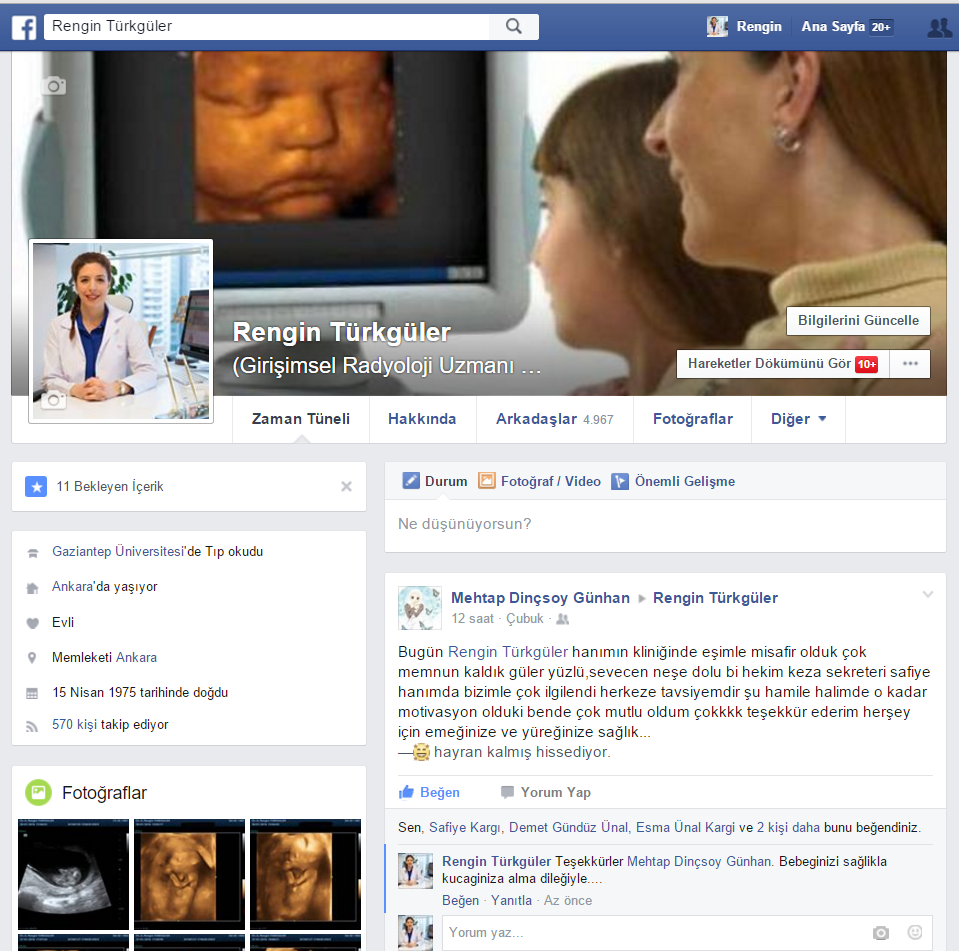Toggle Beğen on Mehtap's post
This screenshot has width=959, height=951.
click(430, 792)
